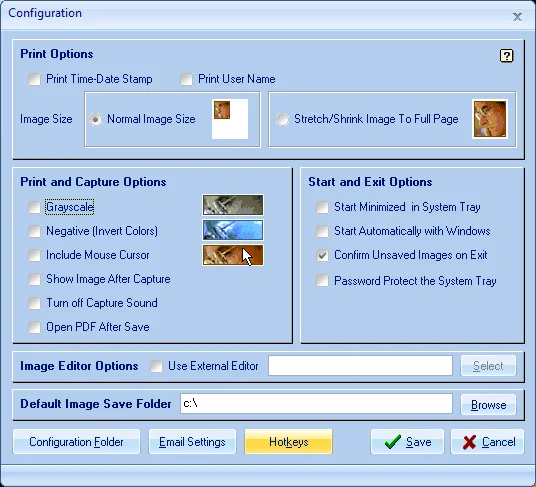Open the Hotkeys settings
This screenshot has width=536, height=487.
coord(288,442)
